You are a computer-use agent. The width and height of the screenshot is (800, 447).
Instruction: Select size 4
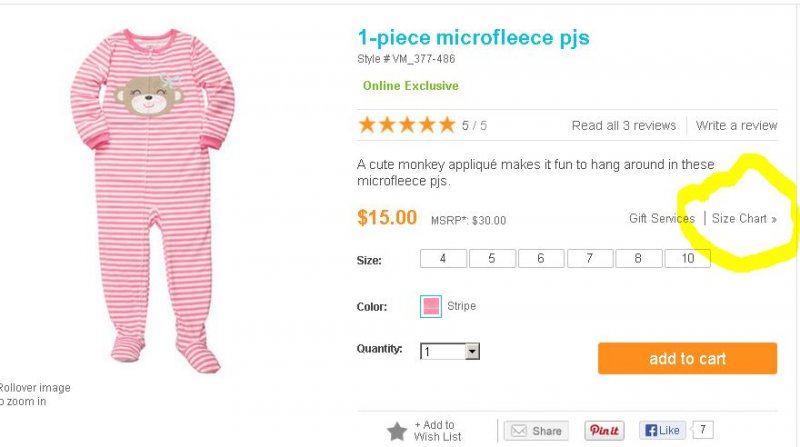443,259
